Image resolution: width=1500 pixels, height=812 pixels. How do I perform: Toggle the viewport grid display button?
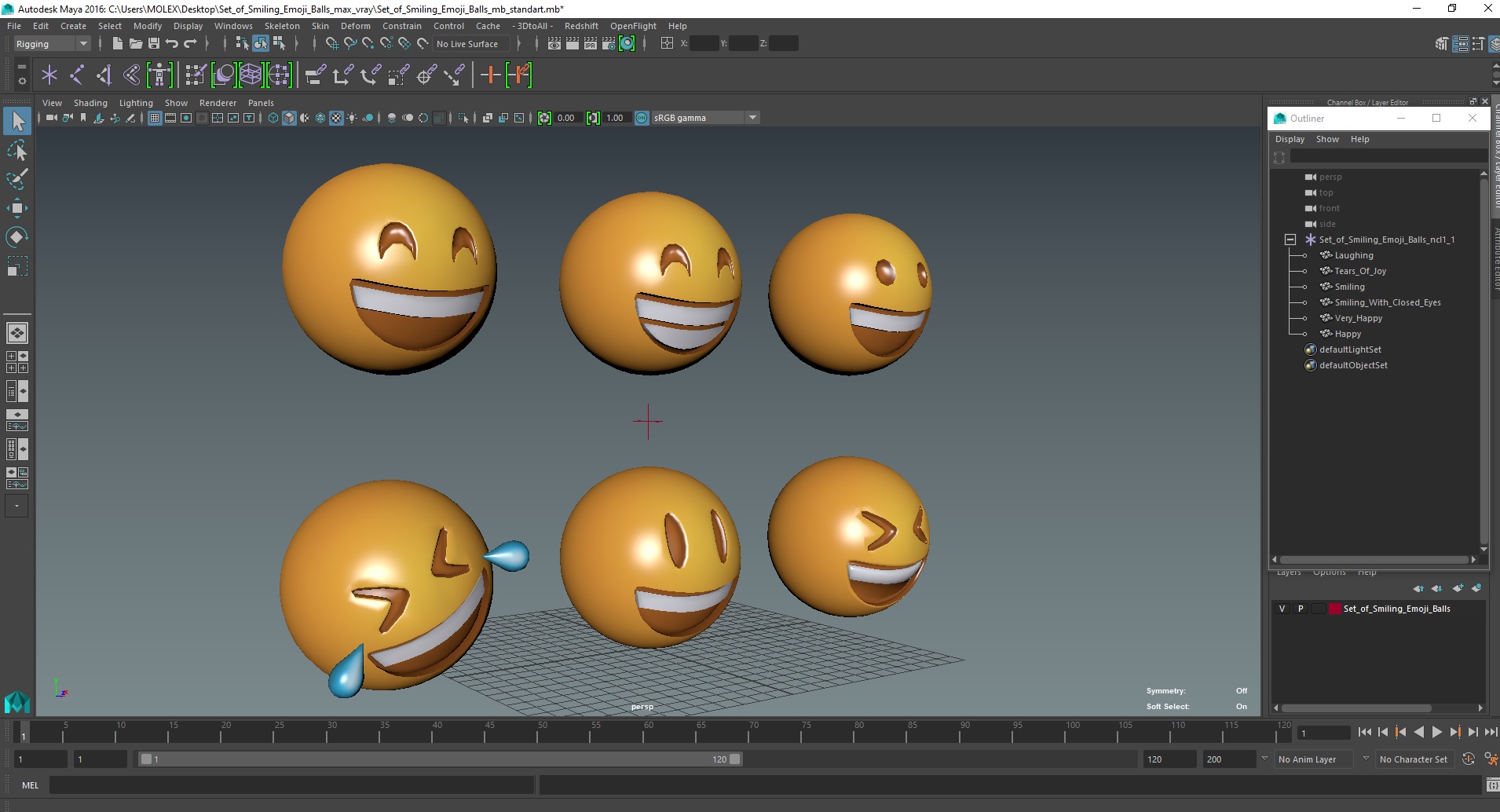(x=155, y=118)
